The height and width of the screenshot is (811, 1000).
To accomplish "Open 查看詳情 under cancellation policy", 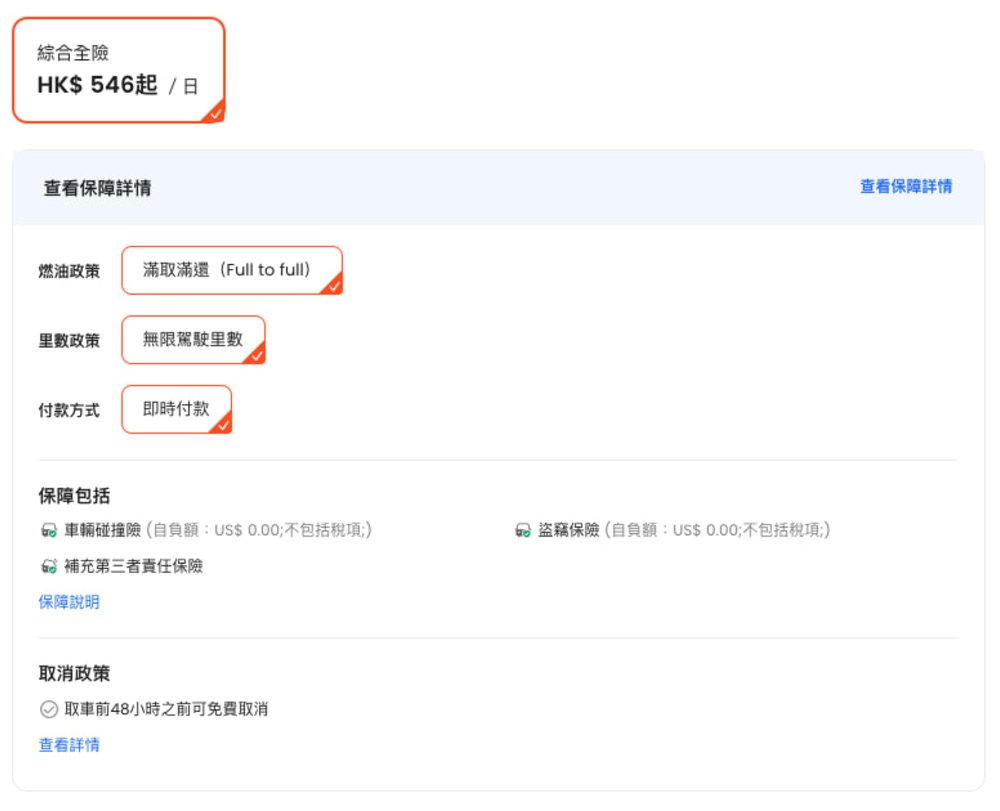I will 69,745.
